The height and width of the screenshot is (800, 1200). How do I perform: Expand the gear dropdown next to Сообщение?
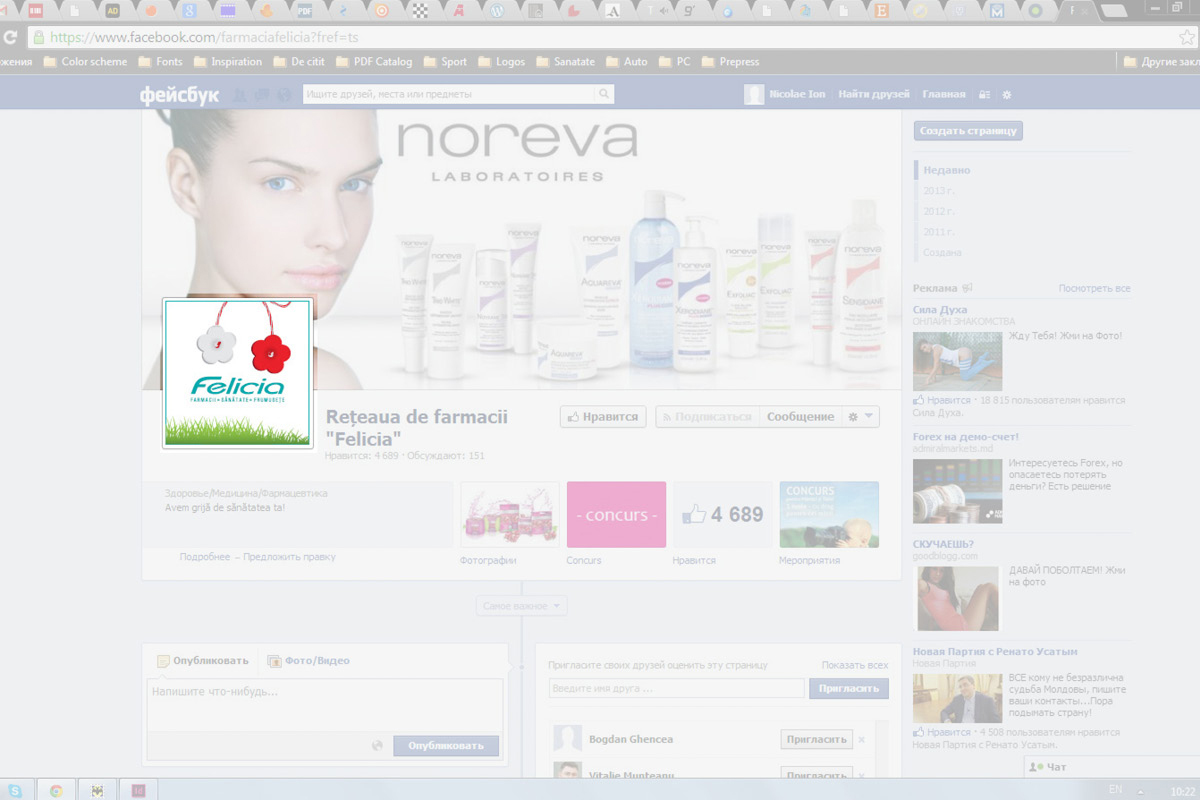tap(860, 417)
